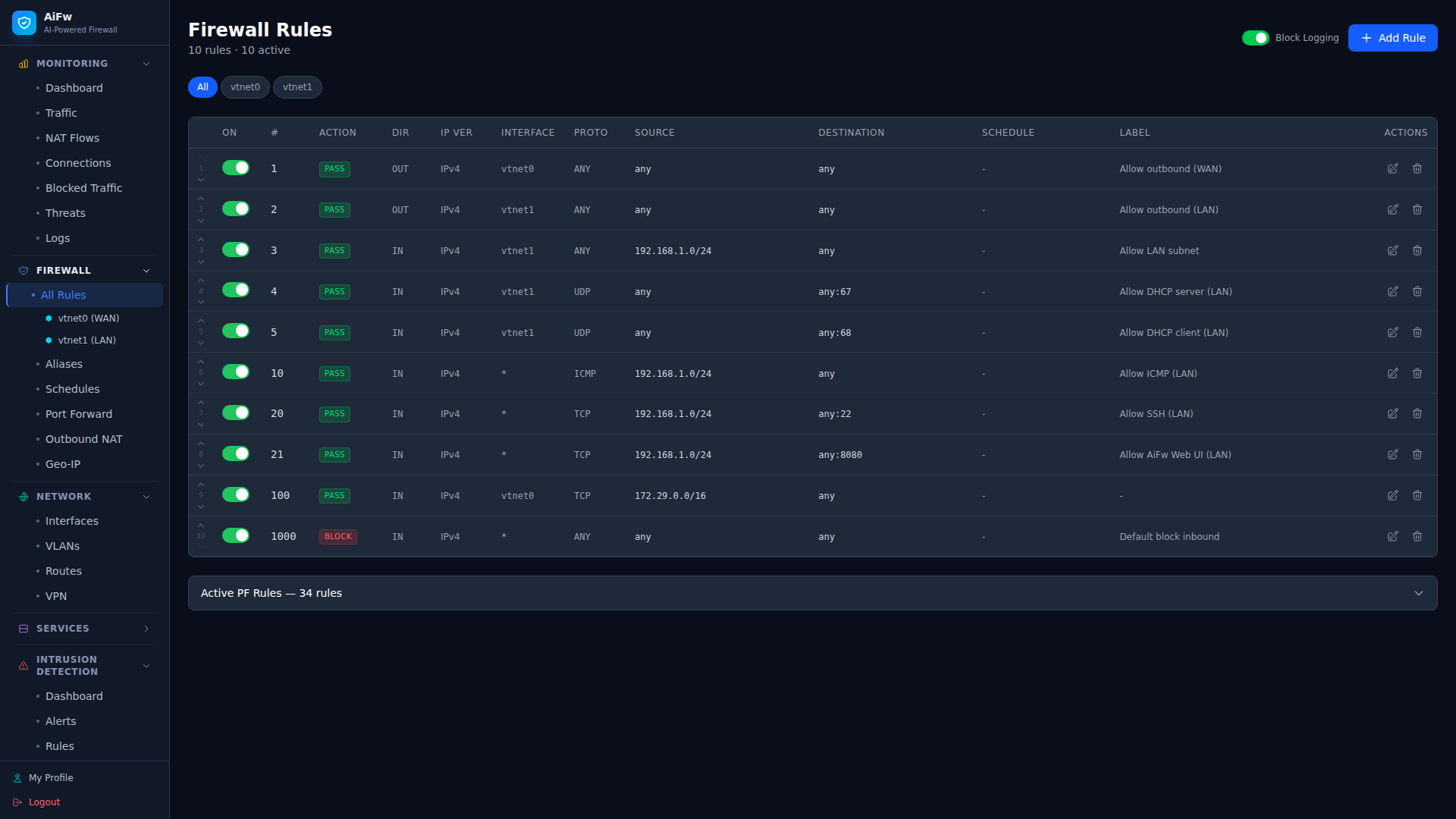
Task: Click the Add Rule button
Action: click(x=1392, y=37)
